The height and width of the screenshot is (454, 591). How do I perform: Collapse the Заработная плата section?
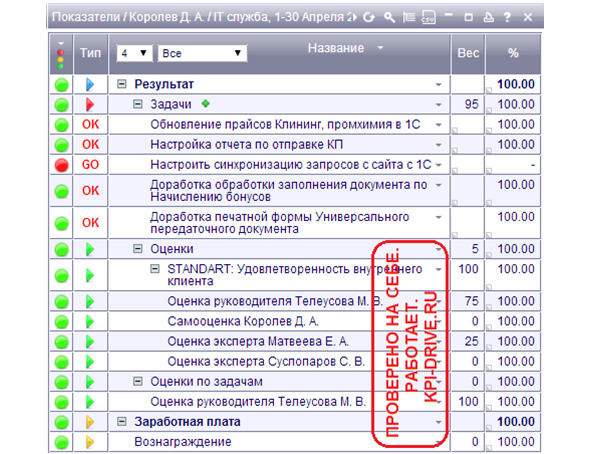coord(121,421)
